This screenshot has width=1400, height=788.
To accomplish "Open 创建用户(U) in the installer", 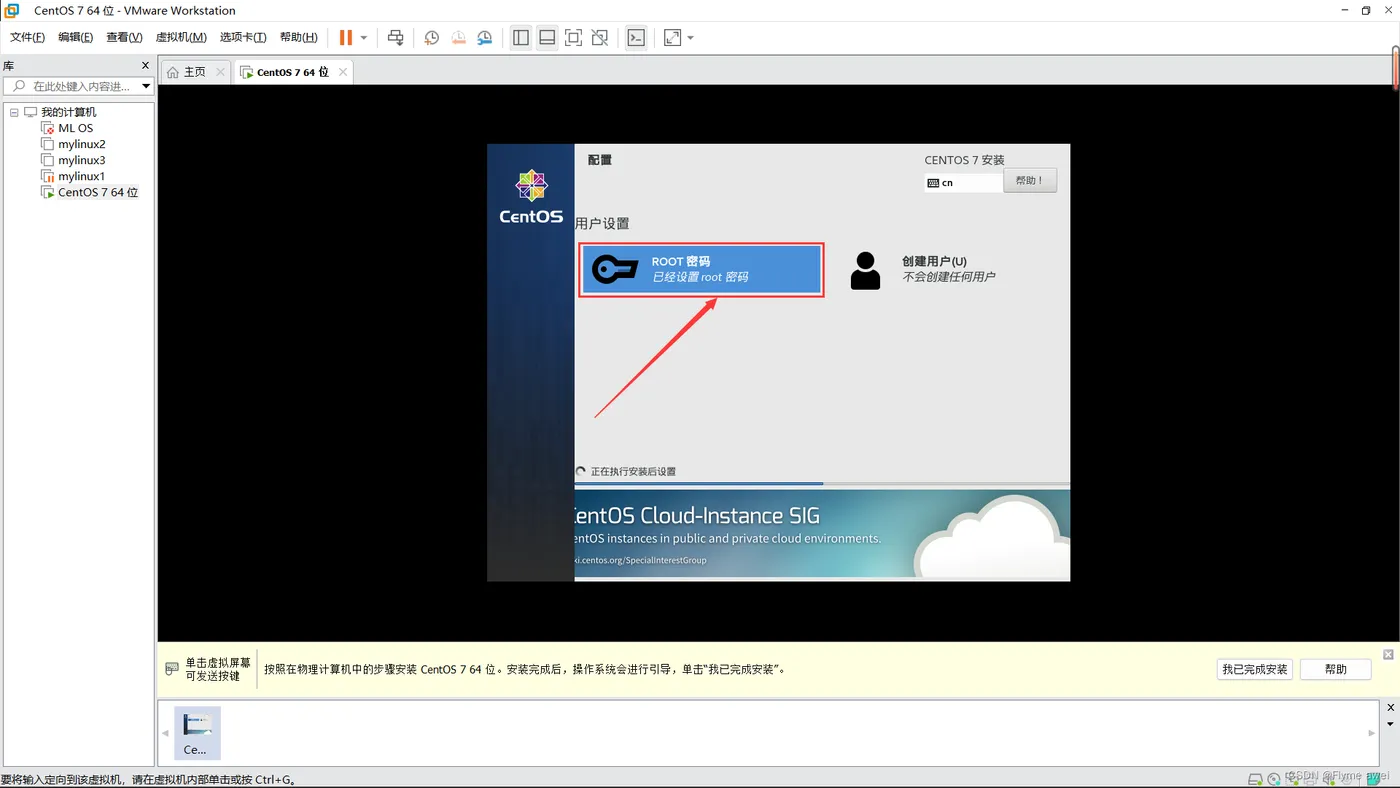I will (x=922, y=269).
